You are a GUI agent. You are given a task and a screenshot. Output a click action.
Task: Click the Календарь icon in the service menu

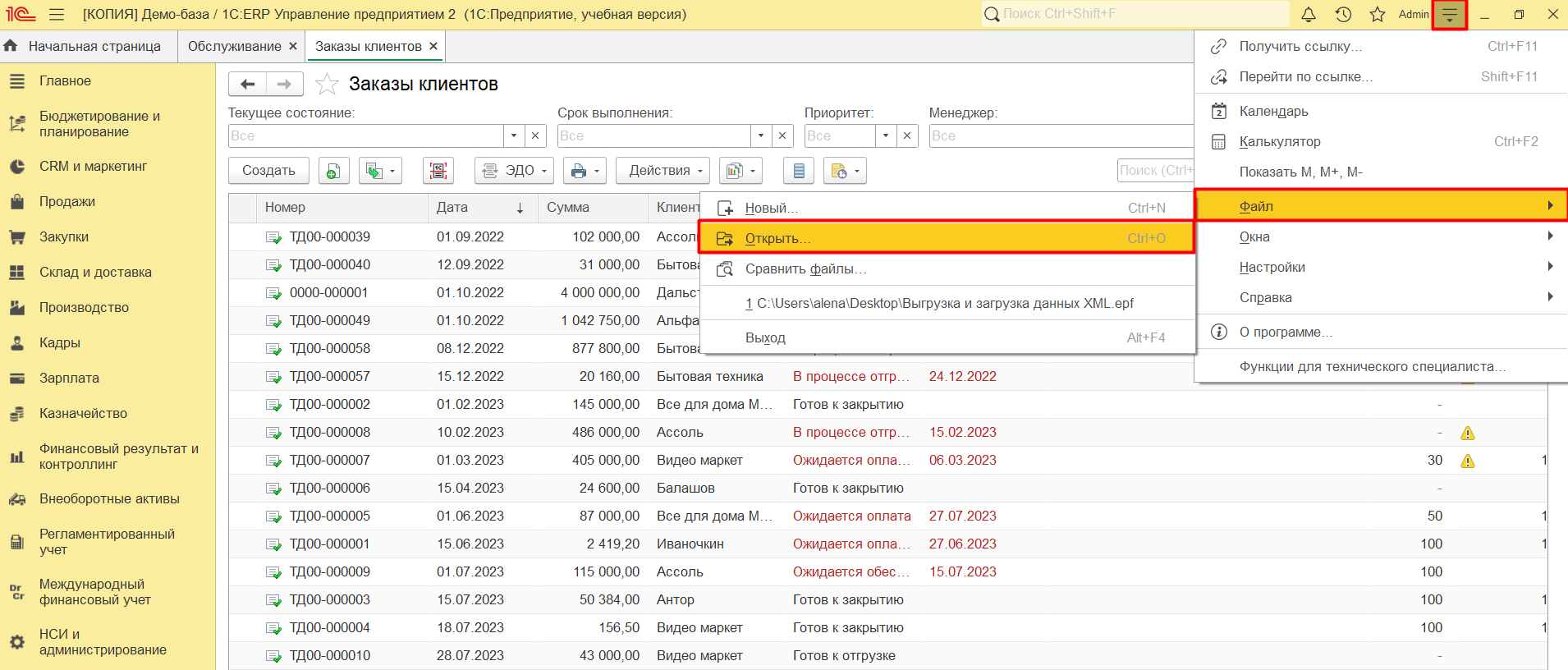[x=1219, y=111]
